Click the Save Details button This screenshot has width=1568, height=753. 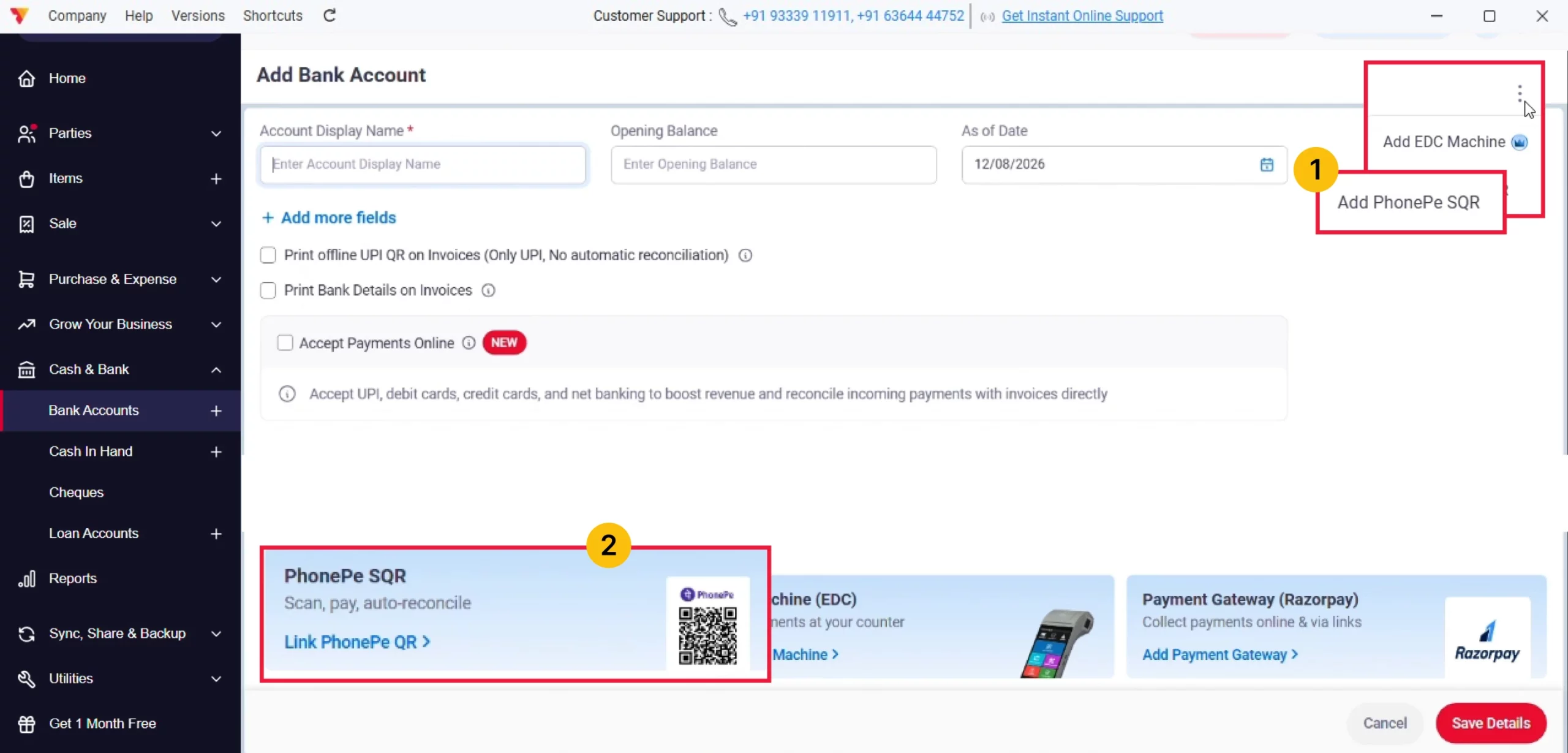click(x=1491, y=723)
